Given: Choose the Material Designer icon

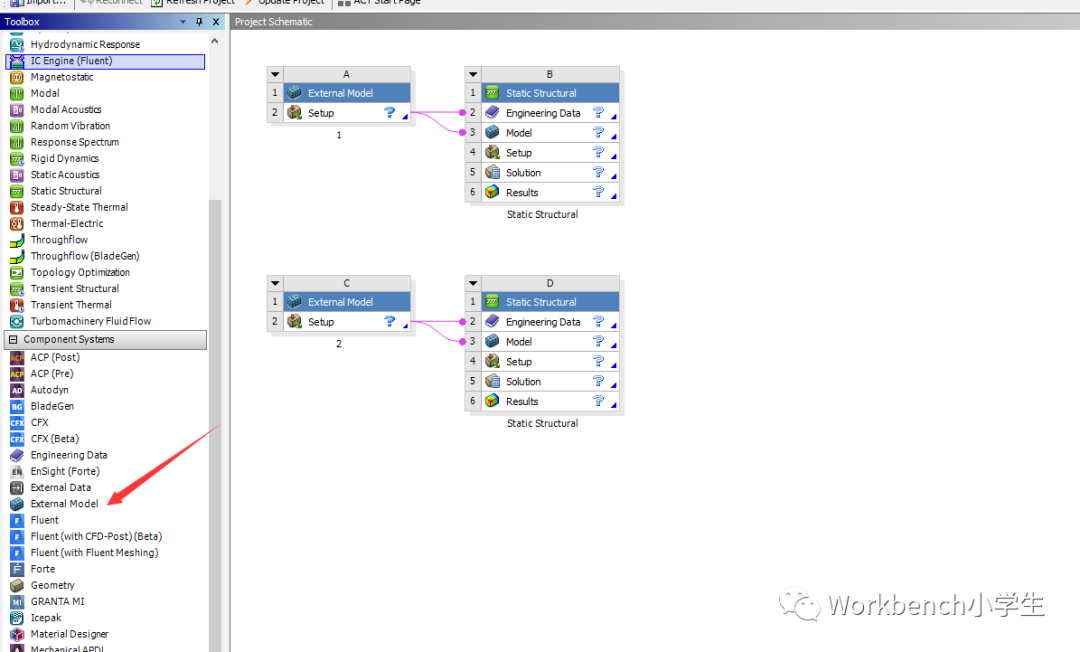Looking at the screenshot, I should coord(17,634).
